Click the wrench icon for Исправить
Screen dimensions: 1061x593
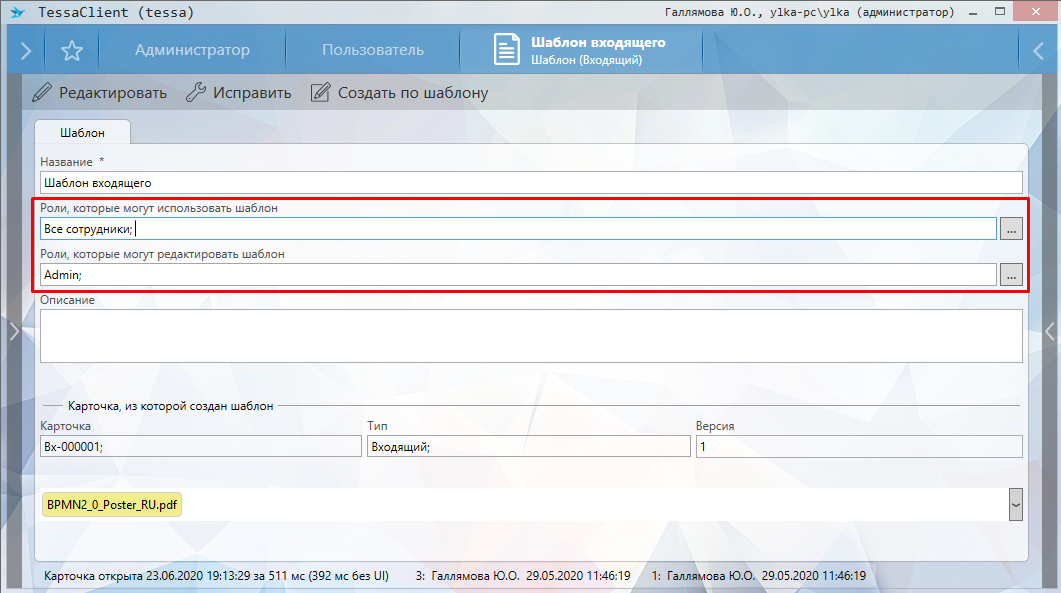pos(196,93)
